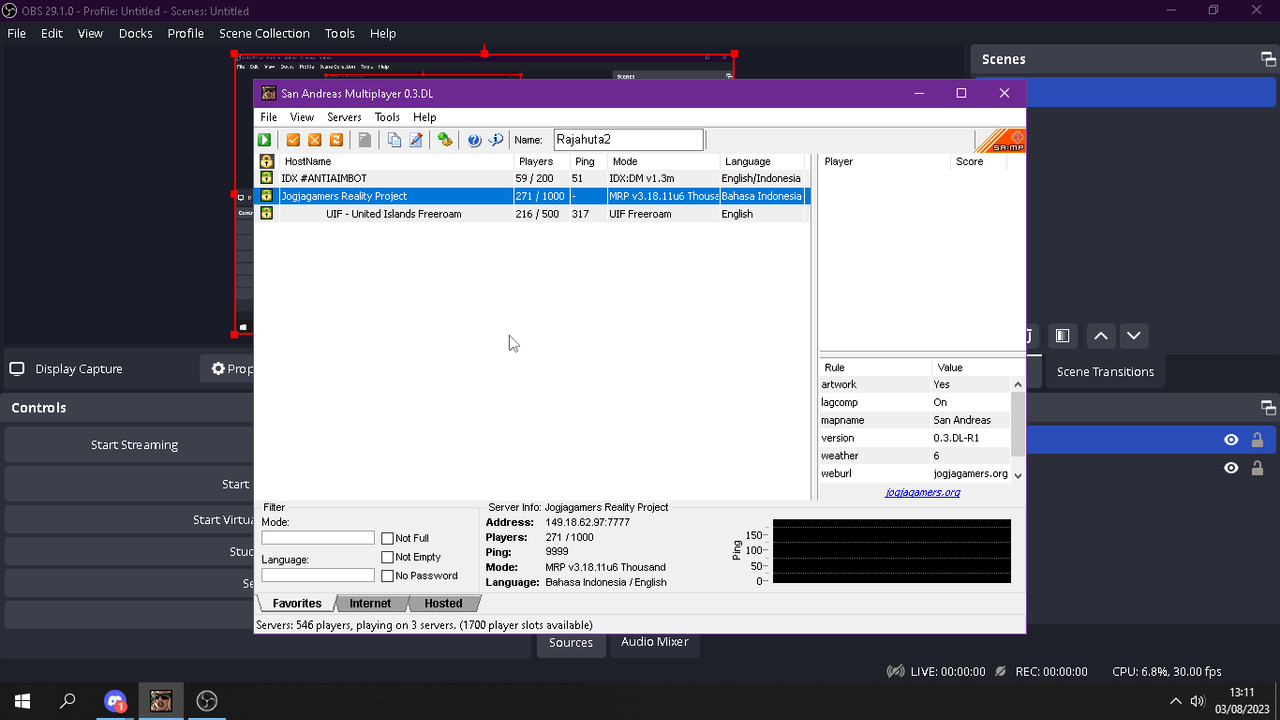Click the lock icon on UIF Freeroam row
This screenshot has height=720, width=1280.
click(x=266, y=213)
